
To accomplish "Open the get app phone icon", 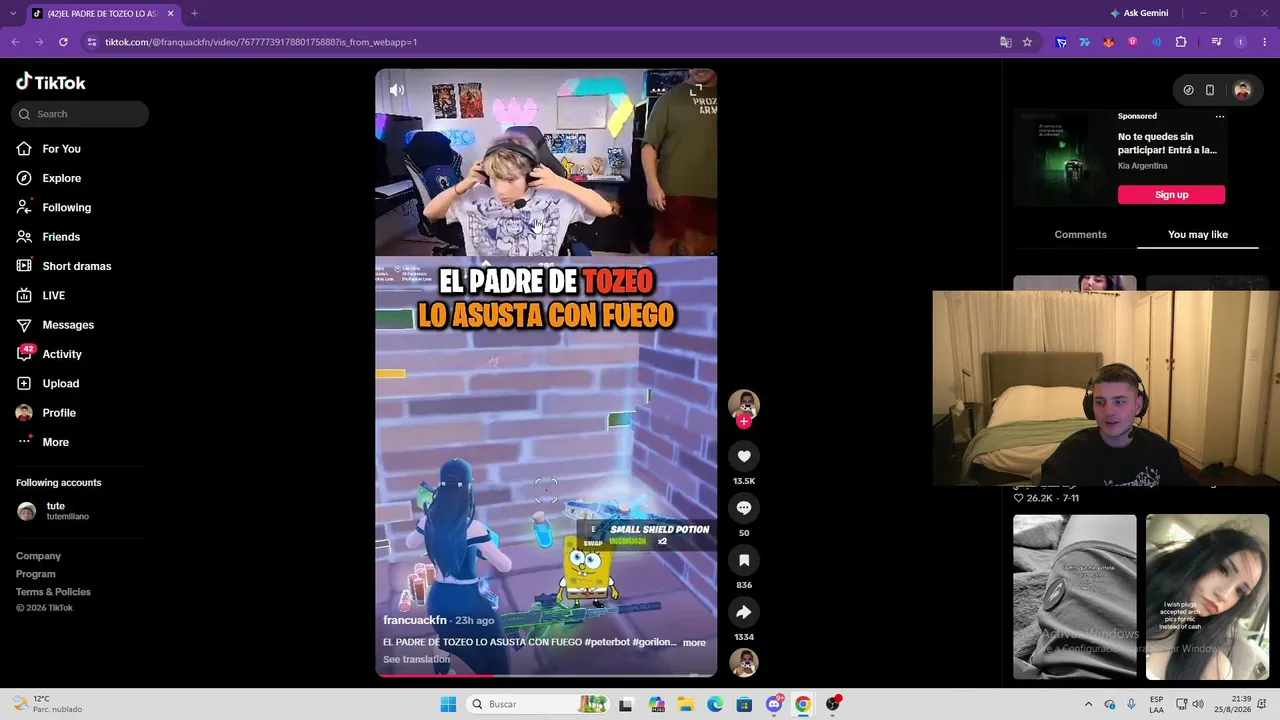I will coord(1210,90).
